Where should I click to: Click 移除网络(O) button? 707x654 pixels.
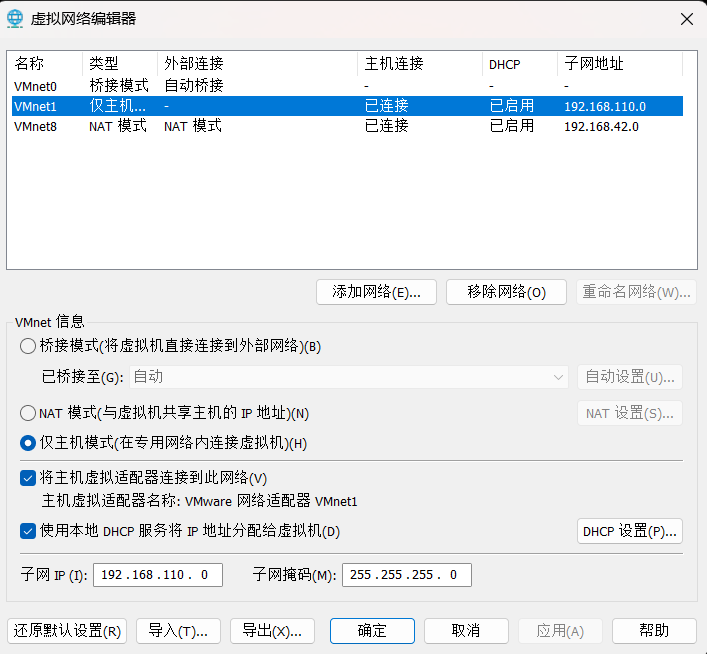pyautogui.click(x=506, y=292)
